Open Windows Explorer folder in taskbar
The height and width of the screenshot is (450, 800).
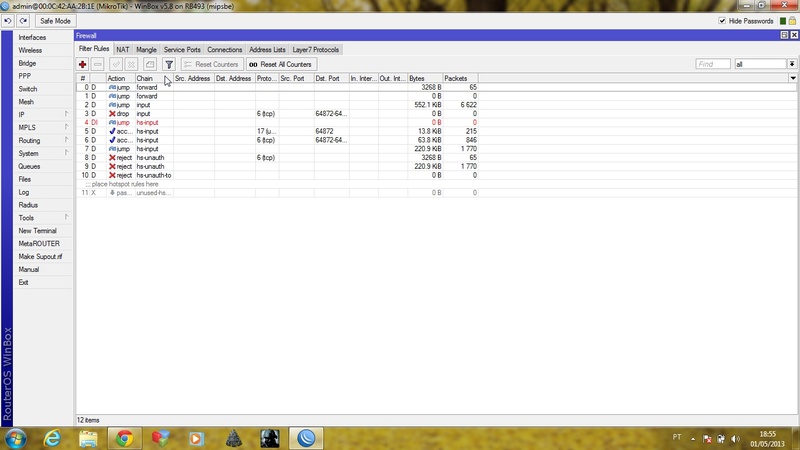tap(88, 438)
